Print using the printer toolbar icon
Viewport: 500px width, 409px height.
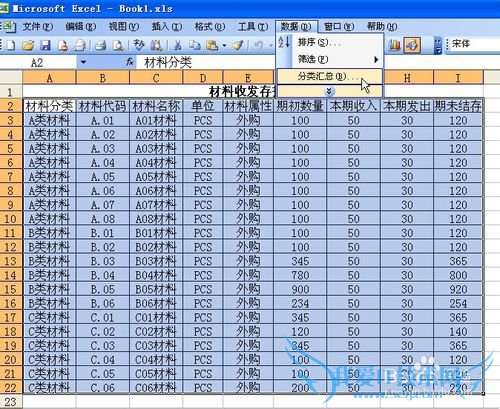(x=100, y=45)
